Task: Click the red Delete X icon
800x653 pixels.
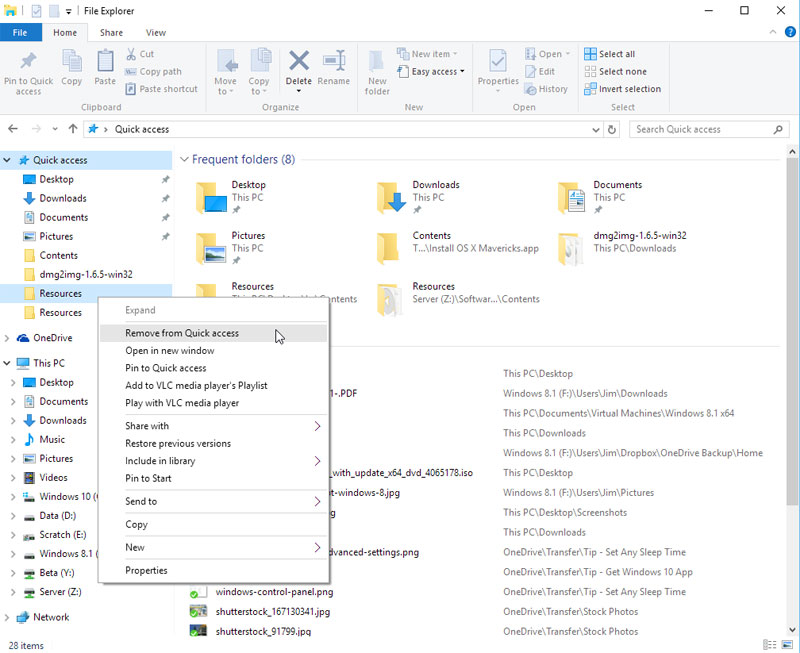Action: (x=298, y=61)
